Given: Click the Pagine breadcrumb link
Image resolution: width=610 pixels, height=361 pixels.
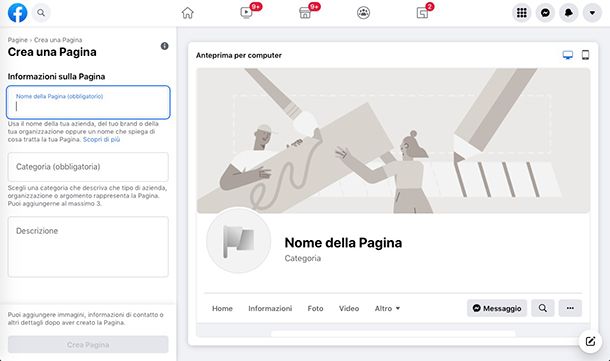Looking at the screenshot, I should click(x=18, y=40).
